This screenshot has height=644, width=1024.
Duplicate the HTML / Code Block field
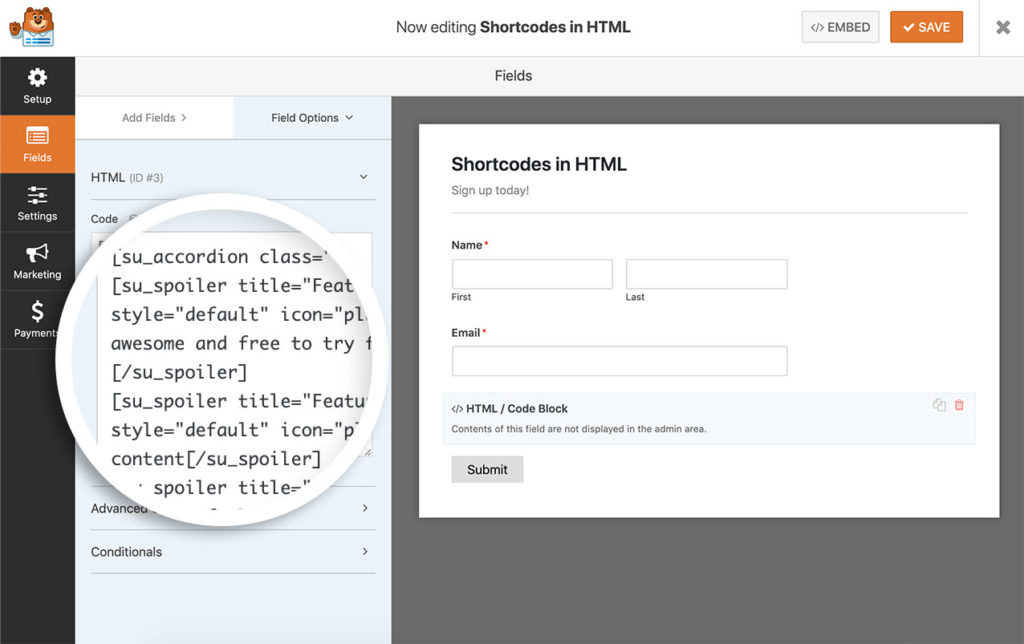[x=939, y=404]
